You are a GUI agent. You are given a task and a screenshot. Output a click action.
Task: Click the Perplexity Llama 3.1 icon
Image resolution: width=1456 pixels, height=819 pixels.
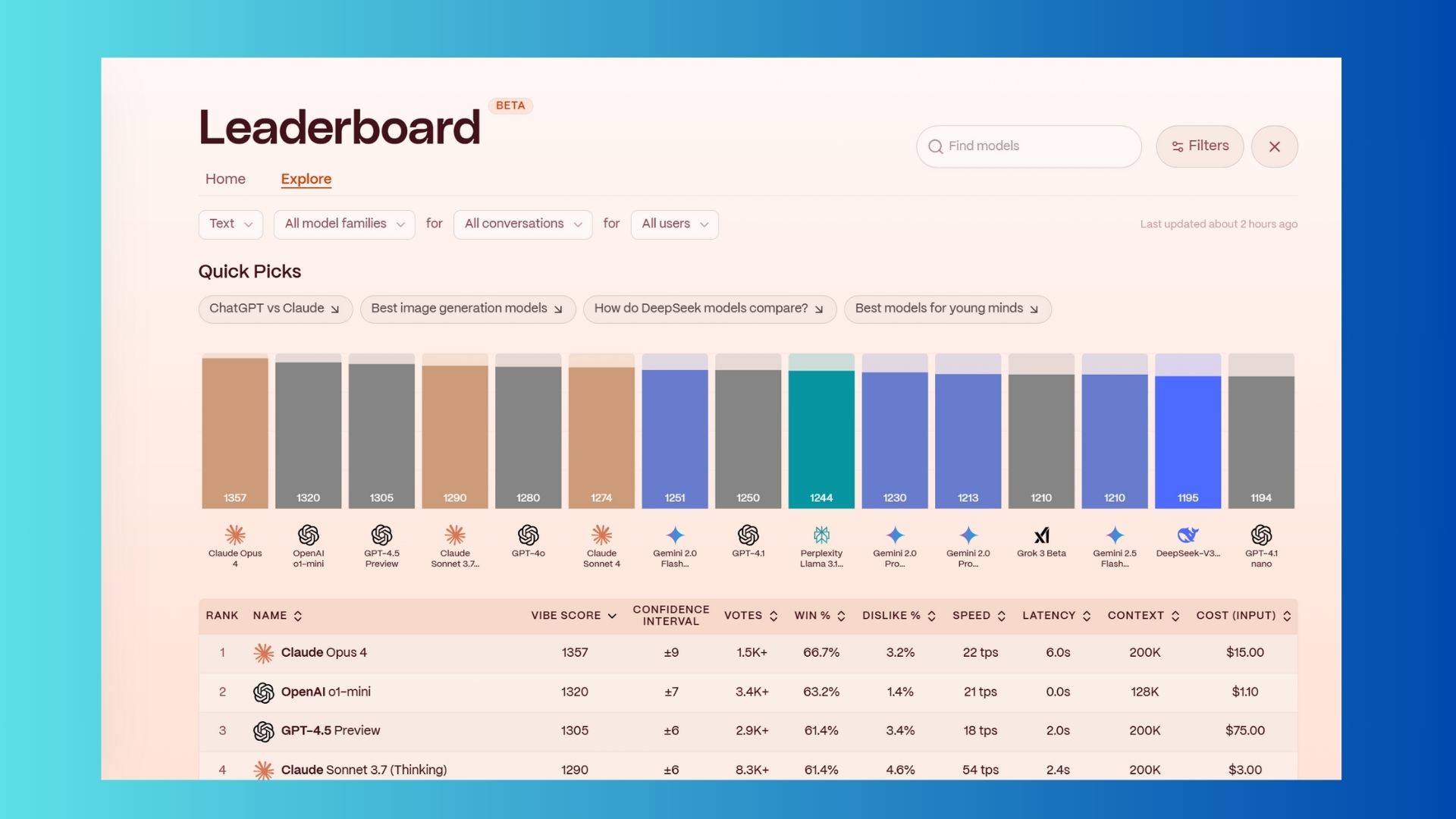pos(821,535)
